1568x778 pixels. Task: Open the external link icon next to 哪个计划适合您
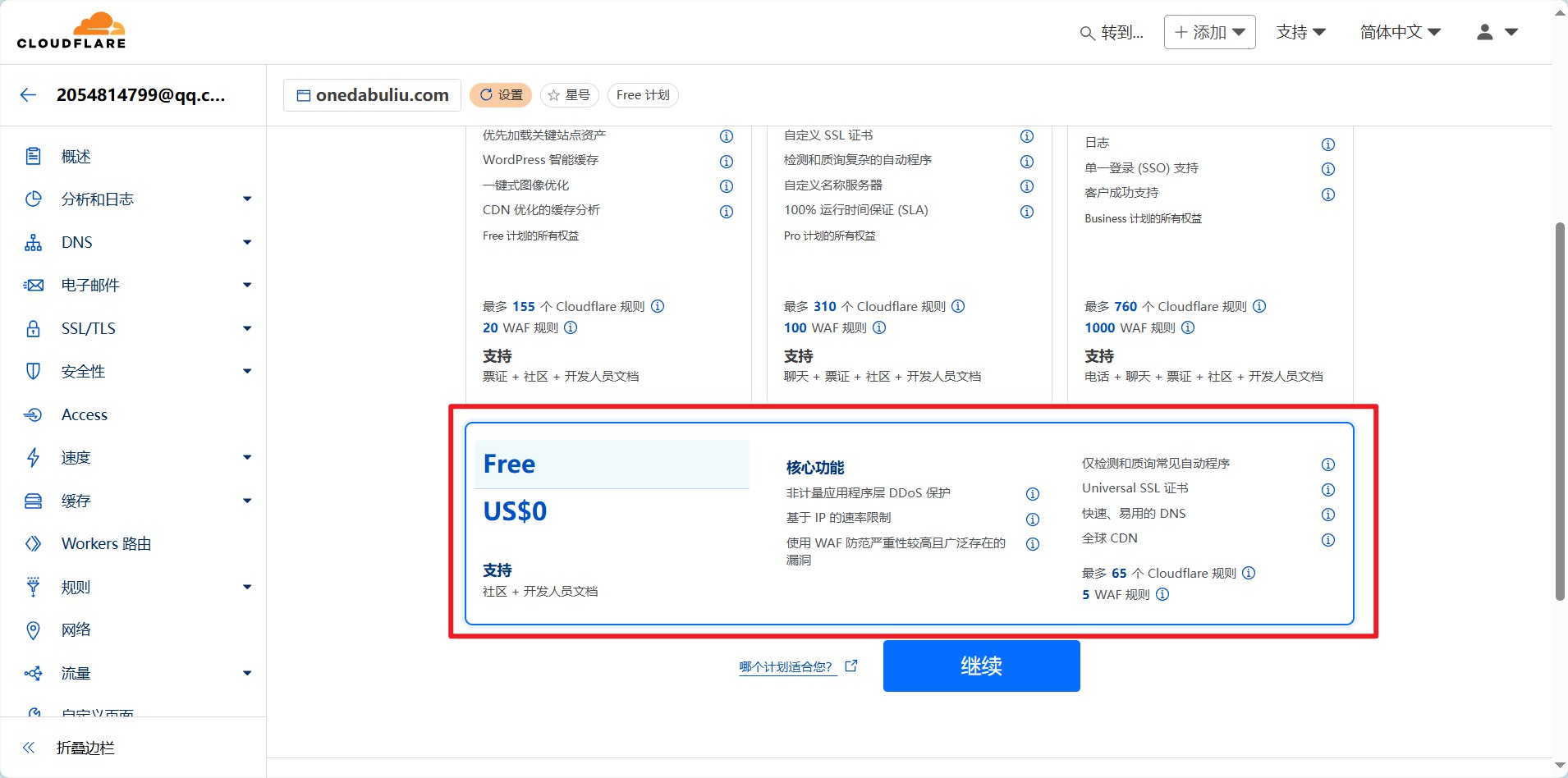[851, 666]
